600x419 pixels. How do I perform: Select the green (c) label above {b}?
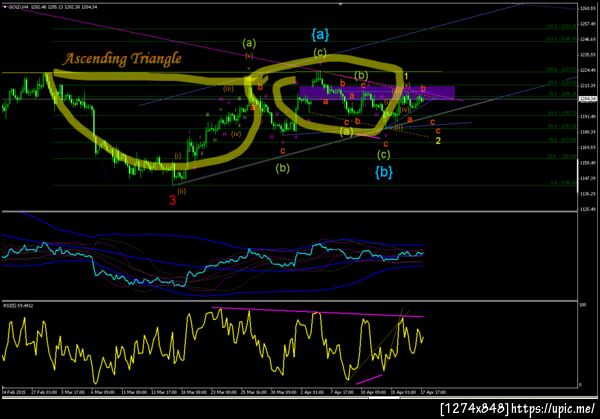(383, 154)
